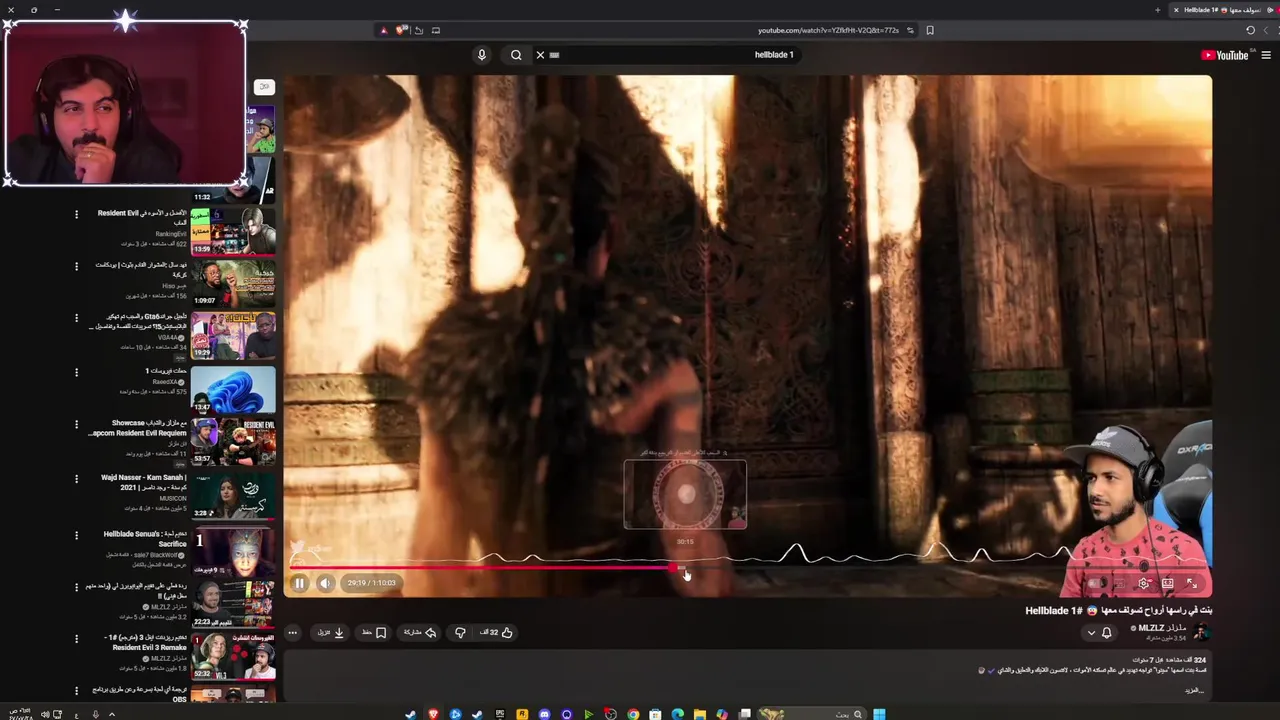Save the video to a playlist
The image size is (1280, 720).
[x=374, y=632]
